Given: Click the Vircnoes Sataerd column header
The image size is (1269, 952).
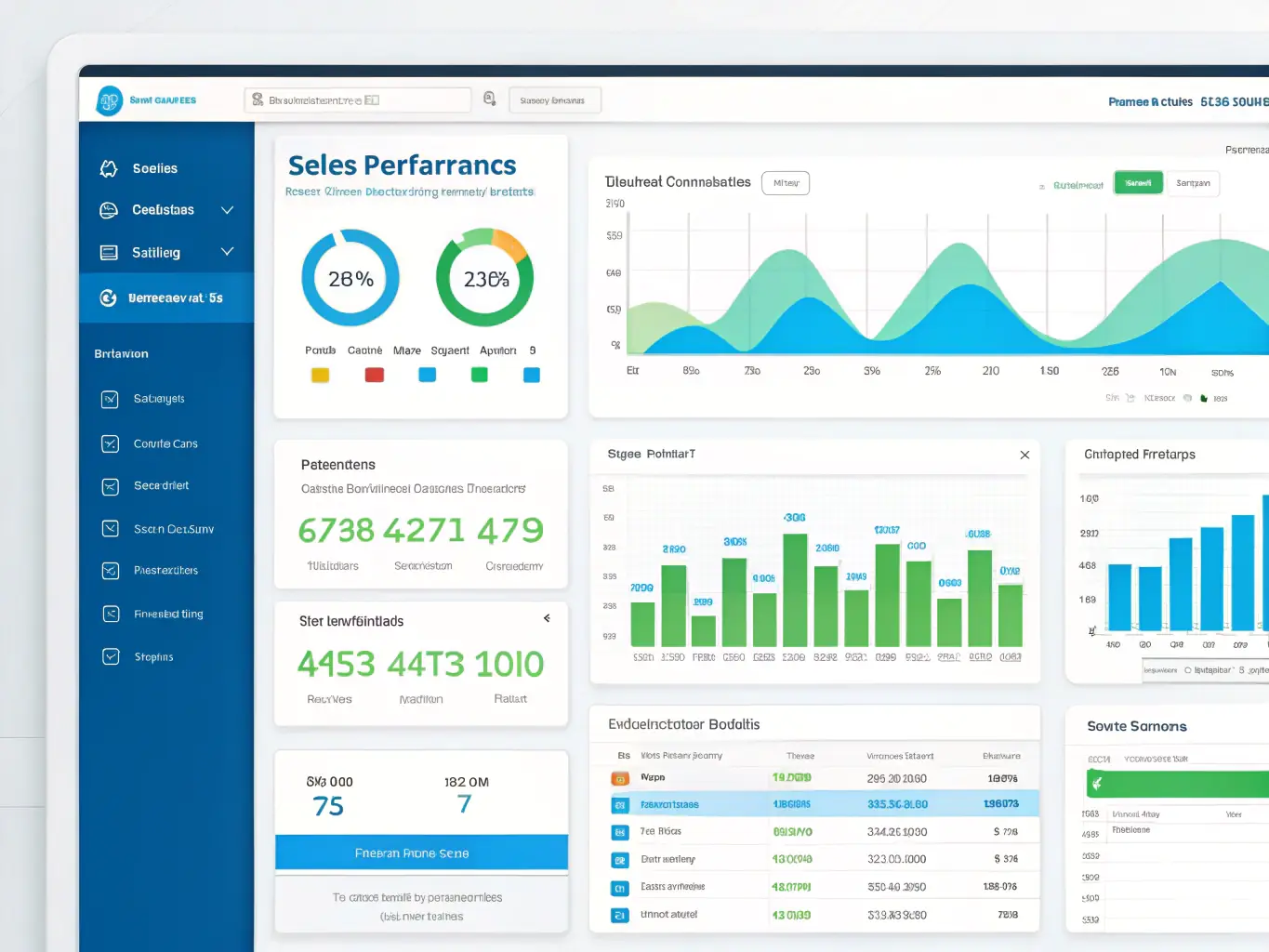Looking at the screenshot, I should pyautogui.click(x=900, y=756).
